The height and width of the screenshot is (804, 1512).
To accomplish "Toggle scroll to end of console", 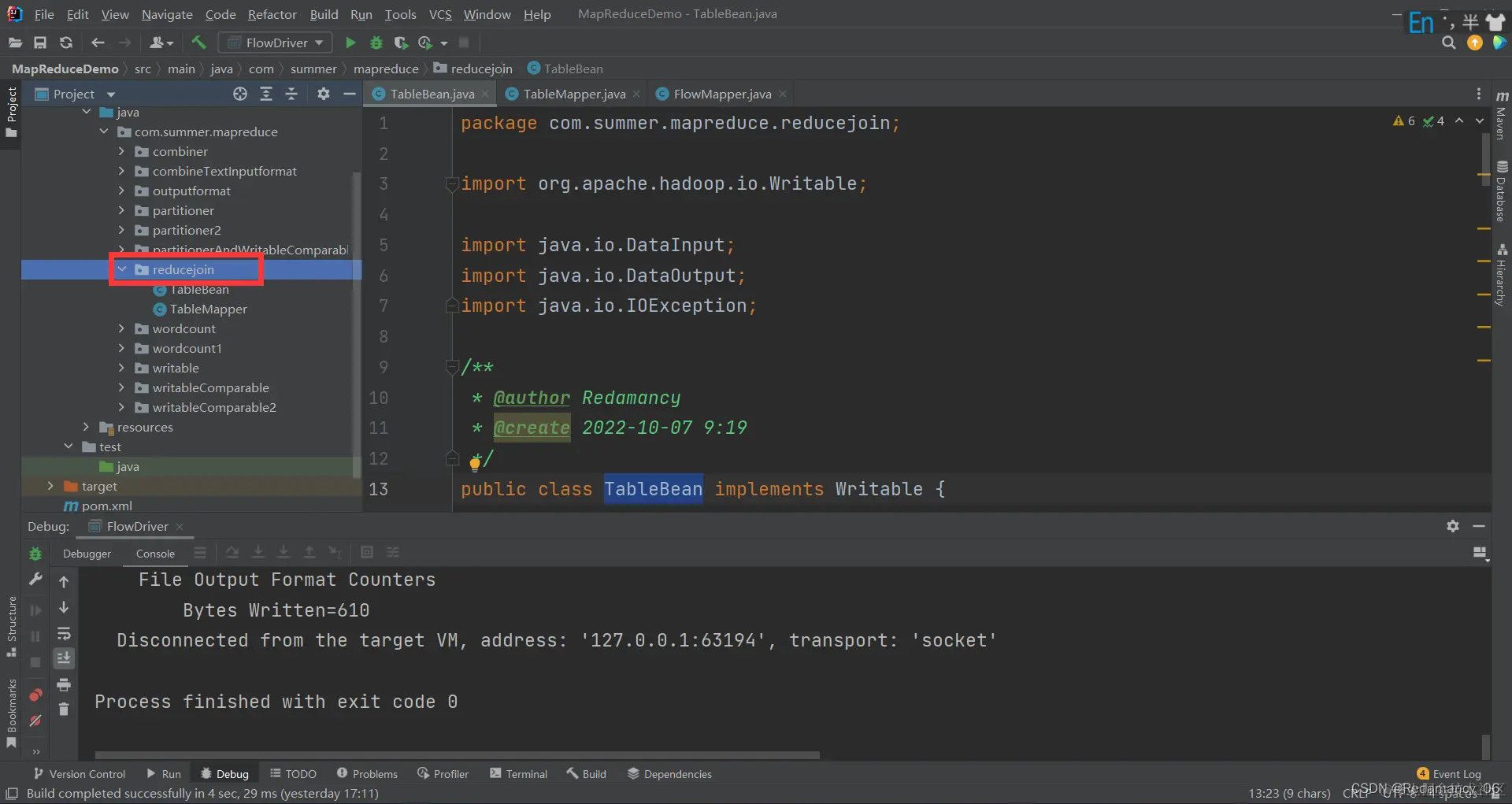I will click(x=64, y=658).
